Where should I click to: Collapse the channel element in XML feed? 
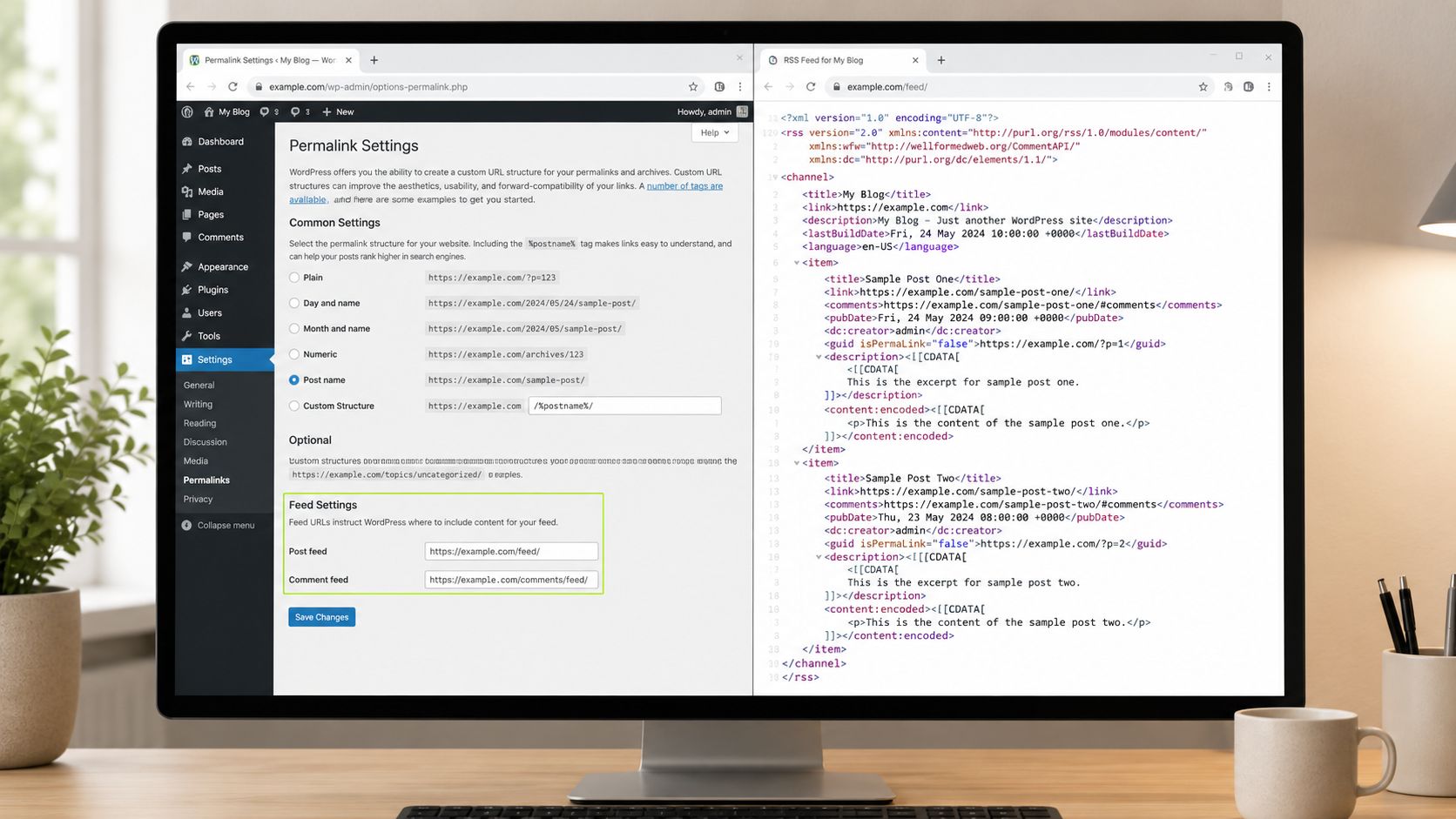click(774, 177)
